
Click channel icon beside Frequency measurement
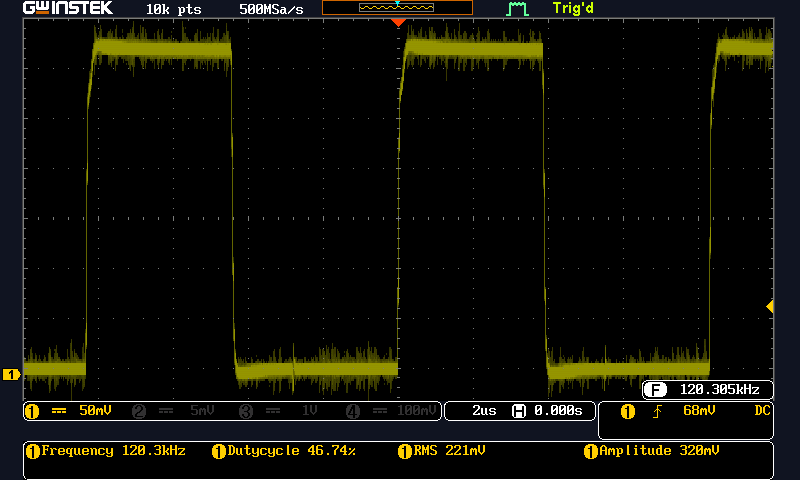click(x=33, y=451)
